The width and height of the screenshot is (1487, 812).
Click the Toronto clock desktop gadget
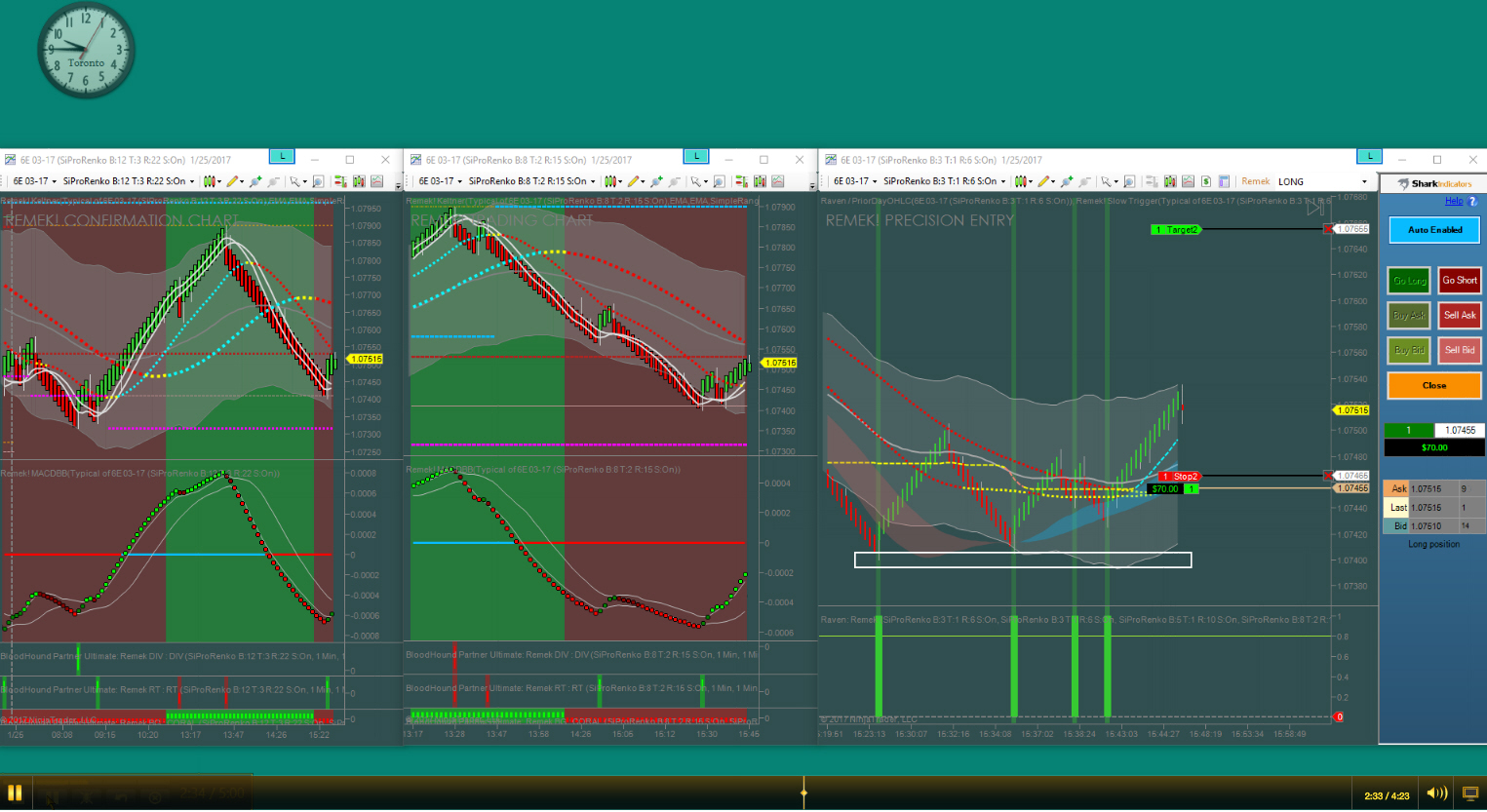click(86, 51)
